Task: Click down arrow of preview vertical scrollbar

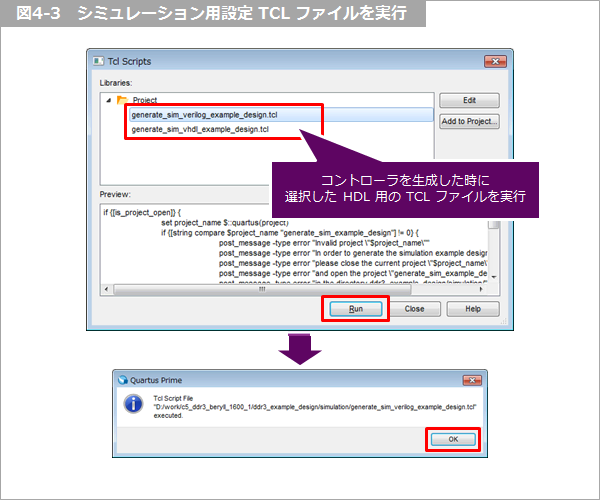Action: (x=493, y=276)
